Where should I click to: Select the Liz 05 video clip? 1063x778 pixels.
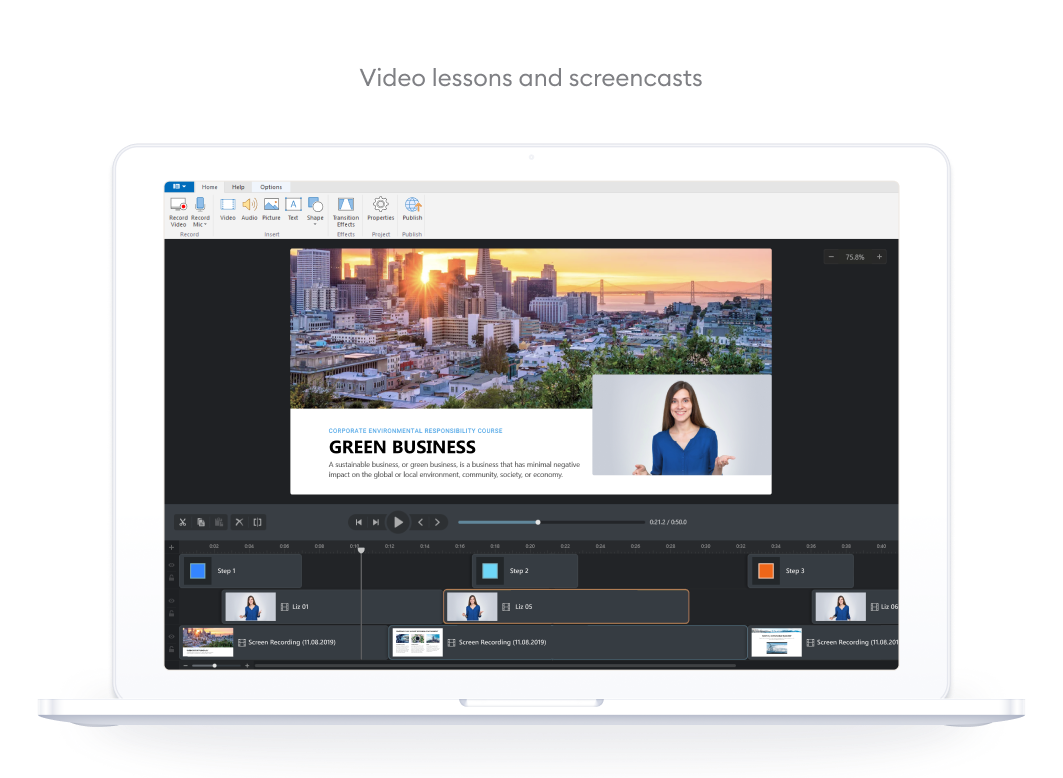(566, 607)
